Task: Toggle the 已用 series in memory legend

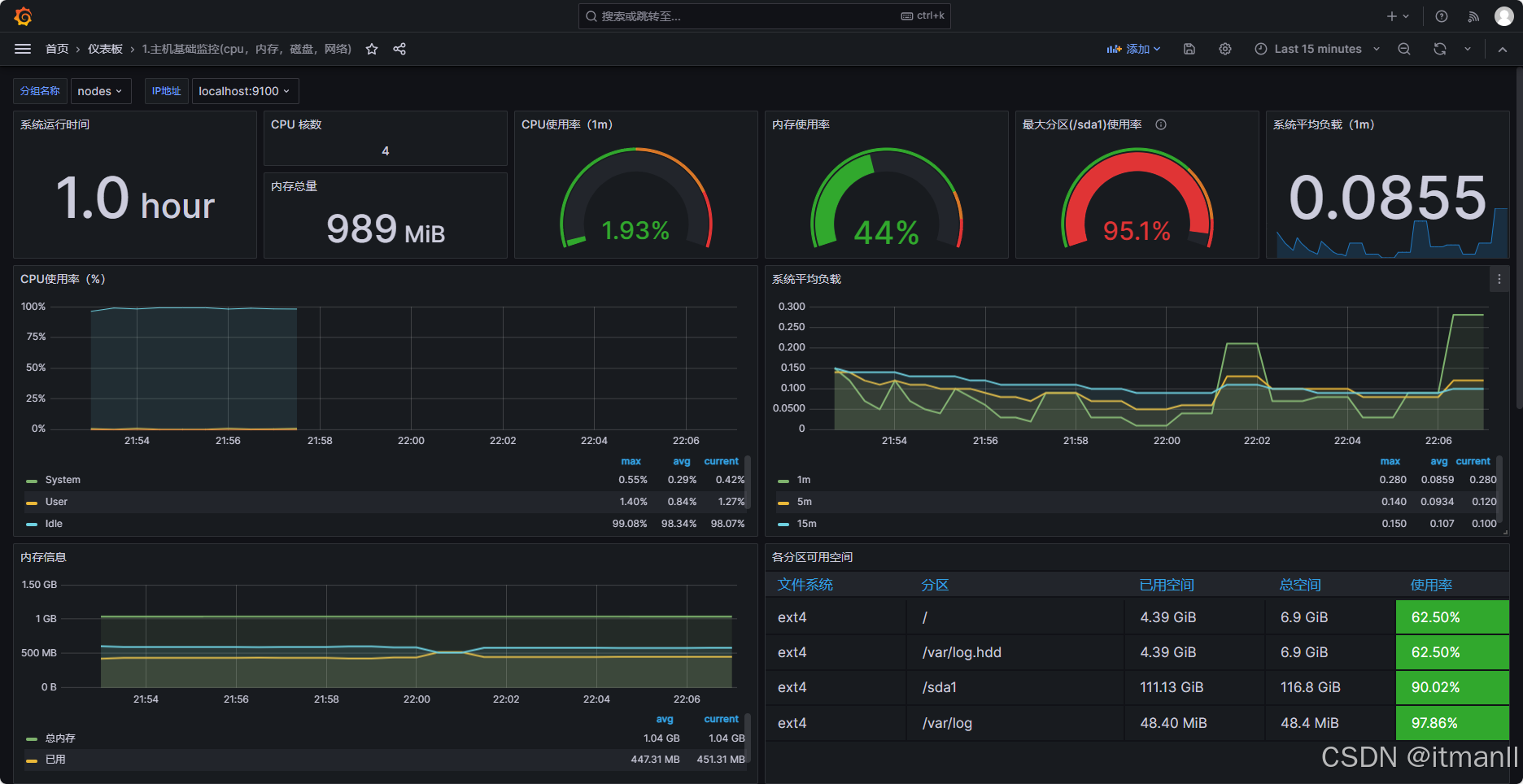Action: coord(55,760)
